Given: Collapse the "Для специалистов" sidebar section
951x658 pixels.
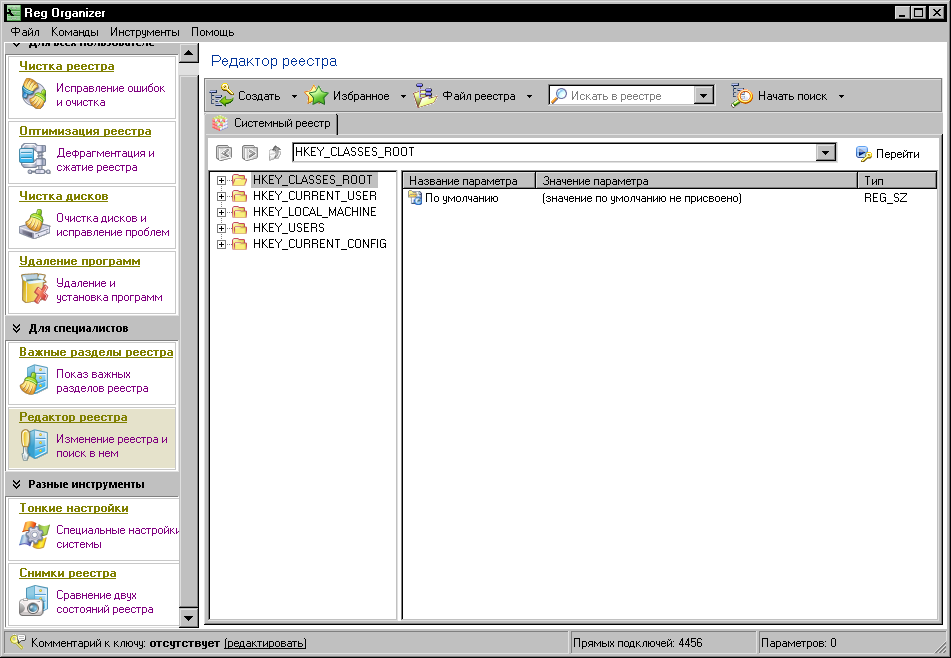Looking at the screenshot, I should point(17,328).
